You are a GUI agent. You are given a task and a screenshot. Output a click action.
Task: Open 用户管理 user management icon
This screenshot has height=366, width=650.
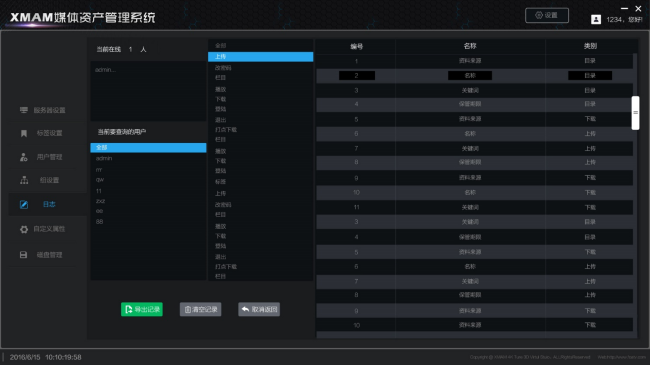pyautogui.click(x=24, y=157)
